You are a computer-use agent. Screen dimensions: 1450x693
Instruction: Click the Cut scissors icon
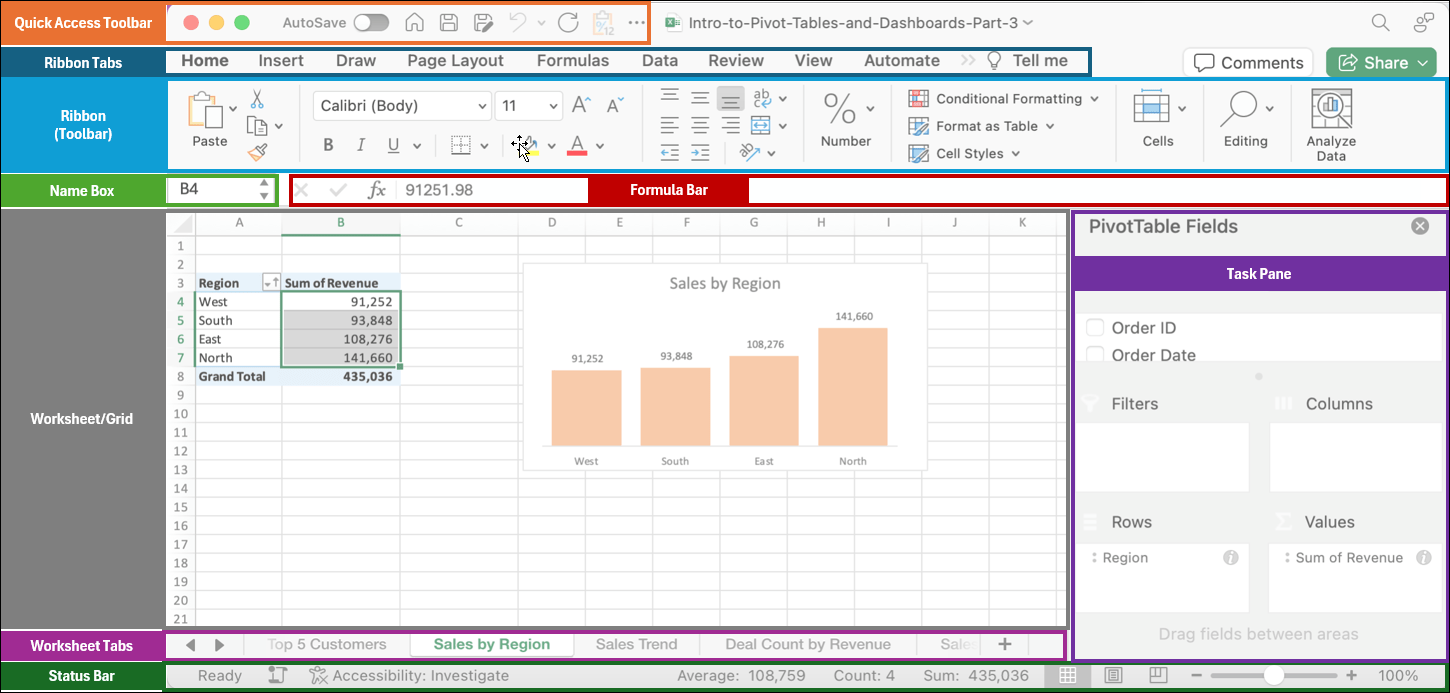[x=257, y=99]
